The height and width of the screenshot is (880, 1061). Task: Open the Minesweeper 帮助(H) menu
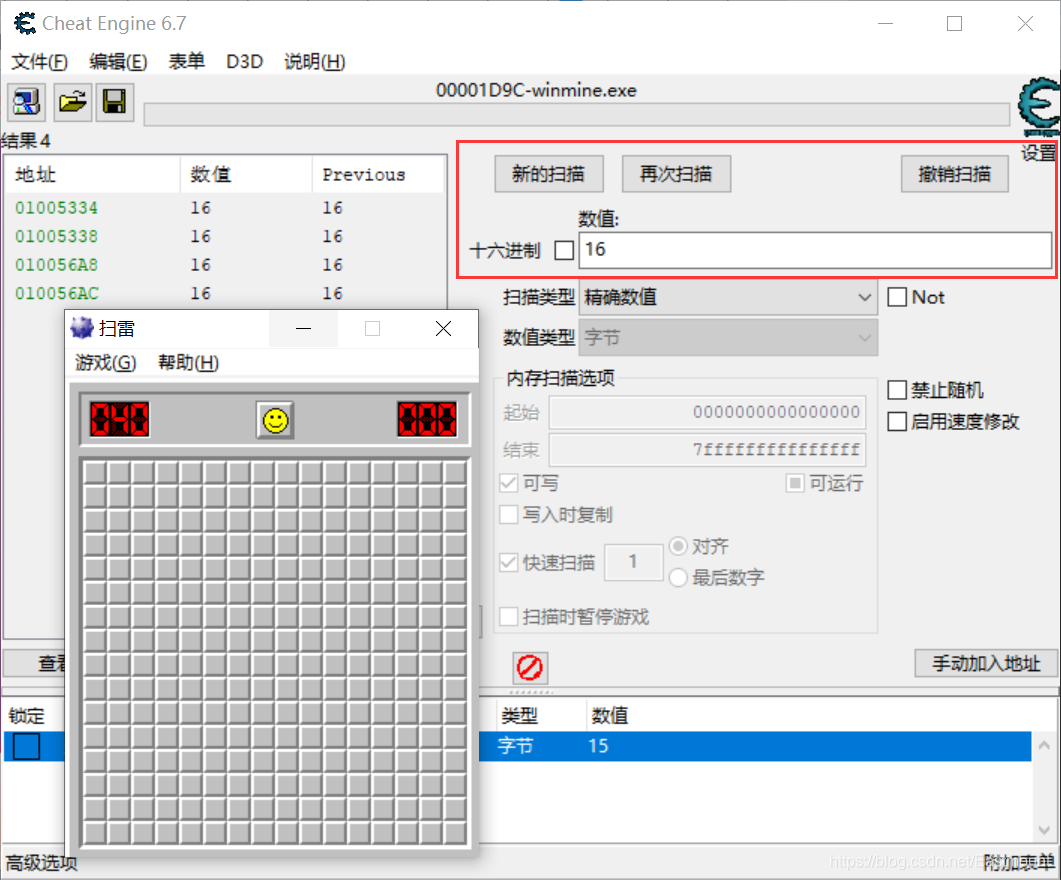click(188, 363)
